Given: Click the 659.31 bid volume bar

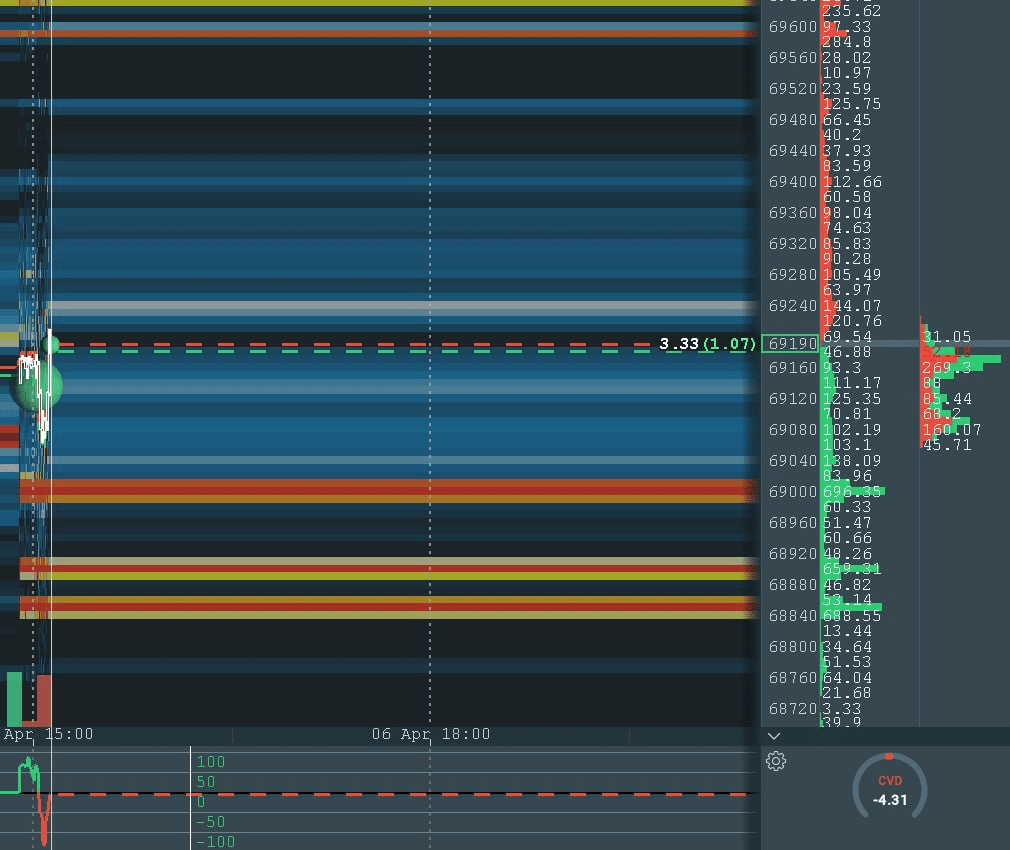Looking at the screenshot, I should pyautogui.click(x=852, y=569).
